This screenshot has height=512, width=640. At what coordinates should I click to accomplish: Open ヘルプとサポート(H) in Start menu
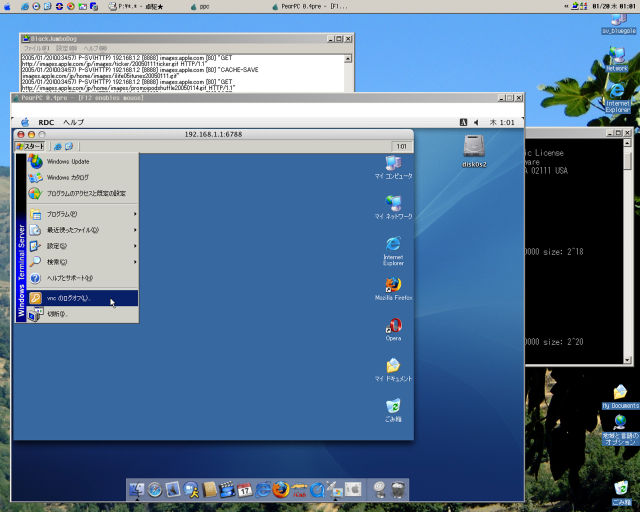82,278
